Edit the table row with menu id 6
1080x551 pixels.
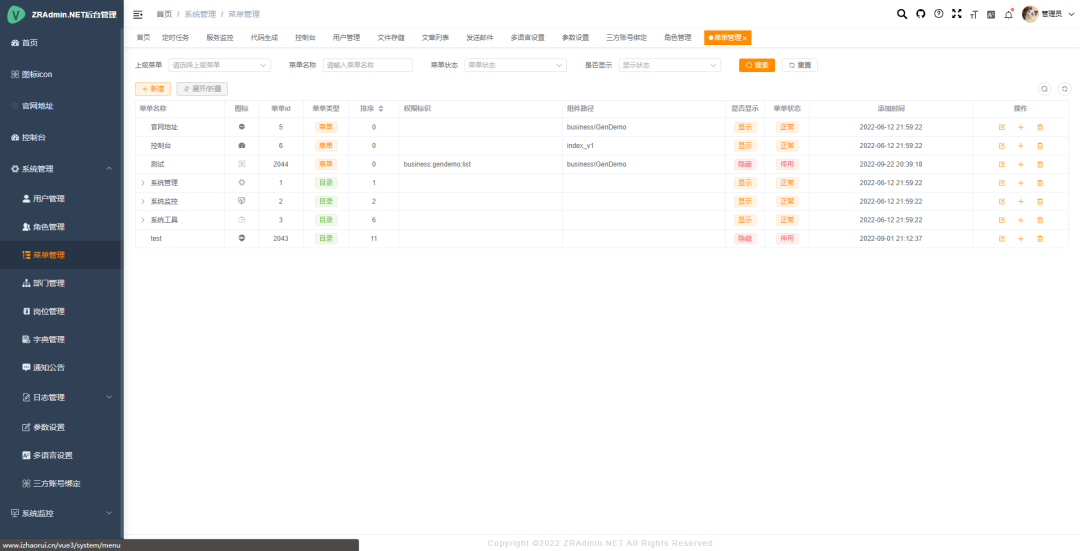point(1001,146)
